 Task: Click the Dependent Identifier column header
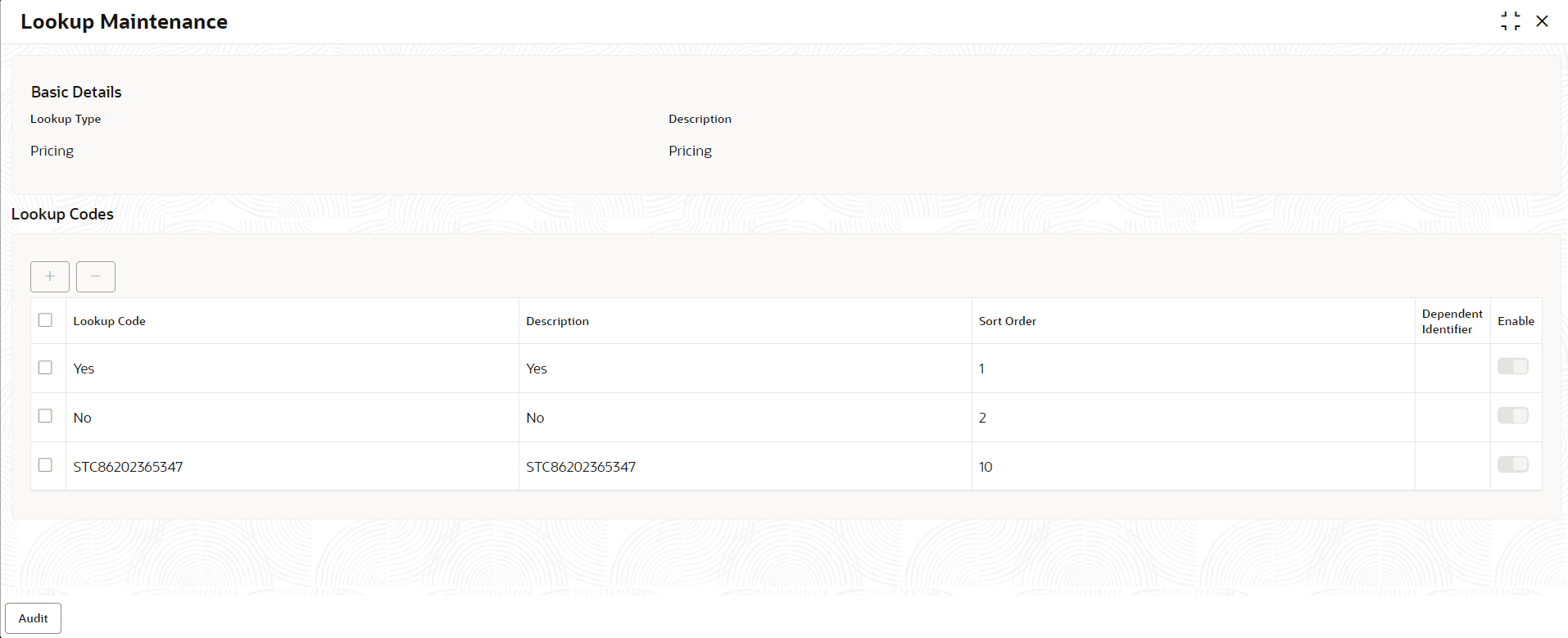(1452, 321)
